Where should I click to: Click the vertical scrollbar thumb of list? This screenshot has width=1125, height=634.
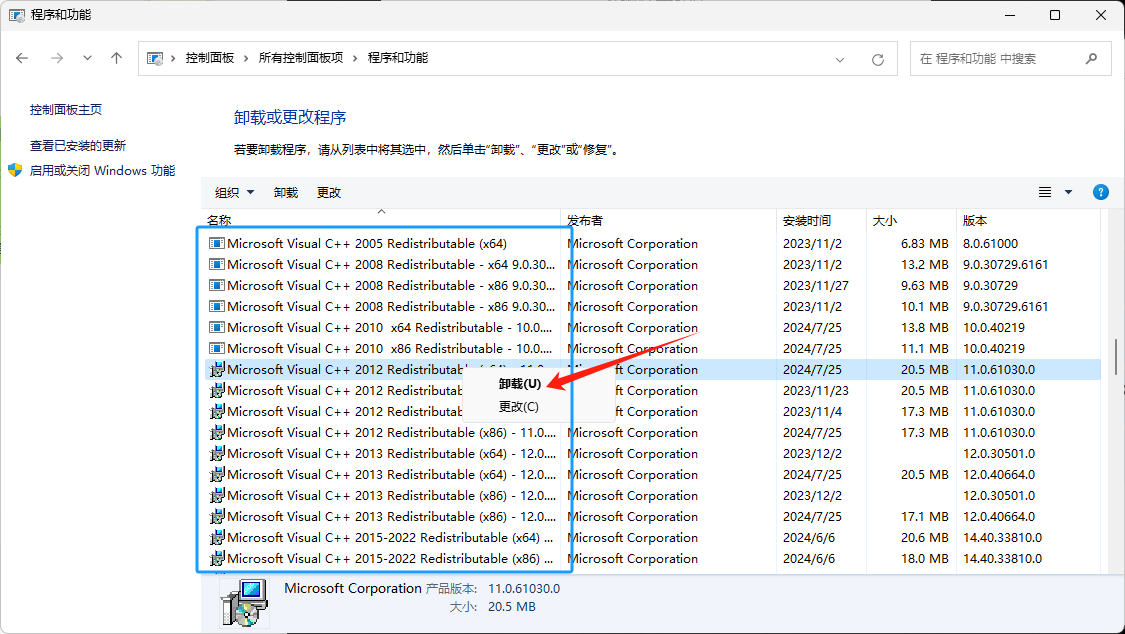click(x=1116, y=356)
